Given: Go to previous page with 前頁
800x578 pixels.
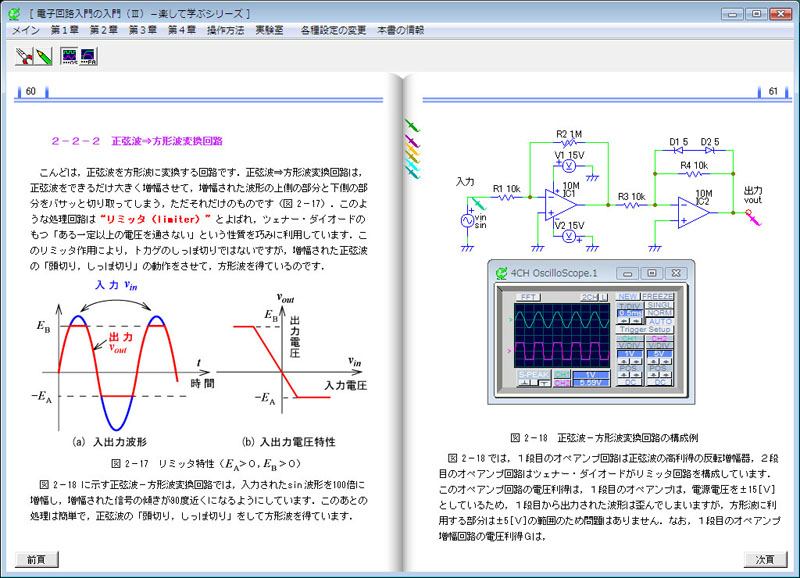Looking at the screenshot, I should point(36,560).
